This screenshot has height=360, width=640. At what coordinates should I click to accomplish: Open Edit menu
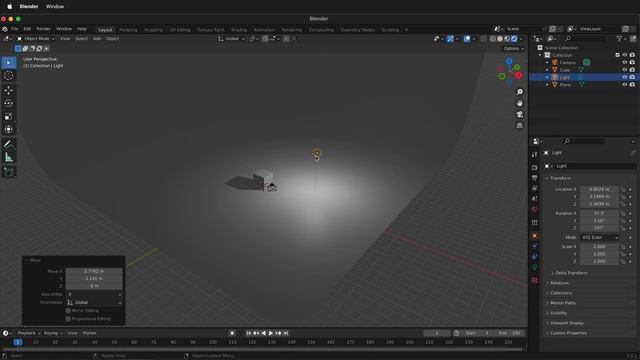pos(27,29)
